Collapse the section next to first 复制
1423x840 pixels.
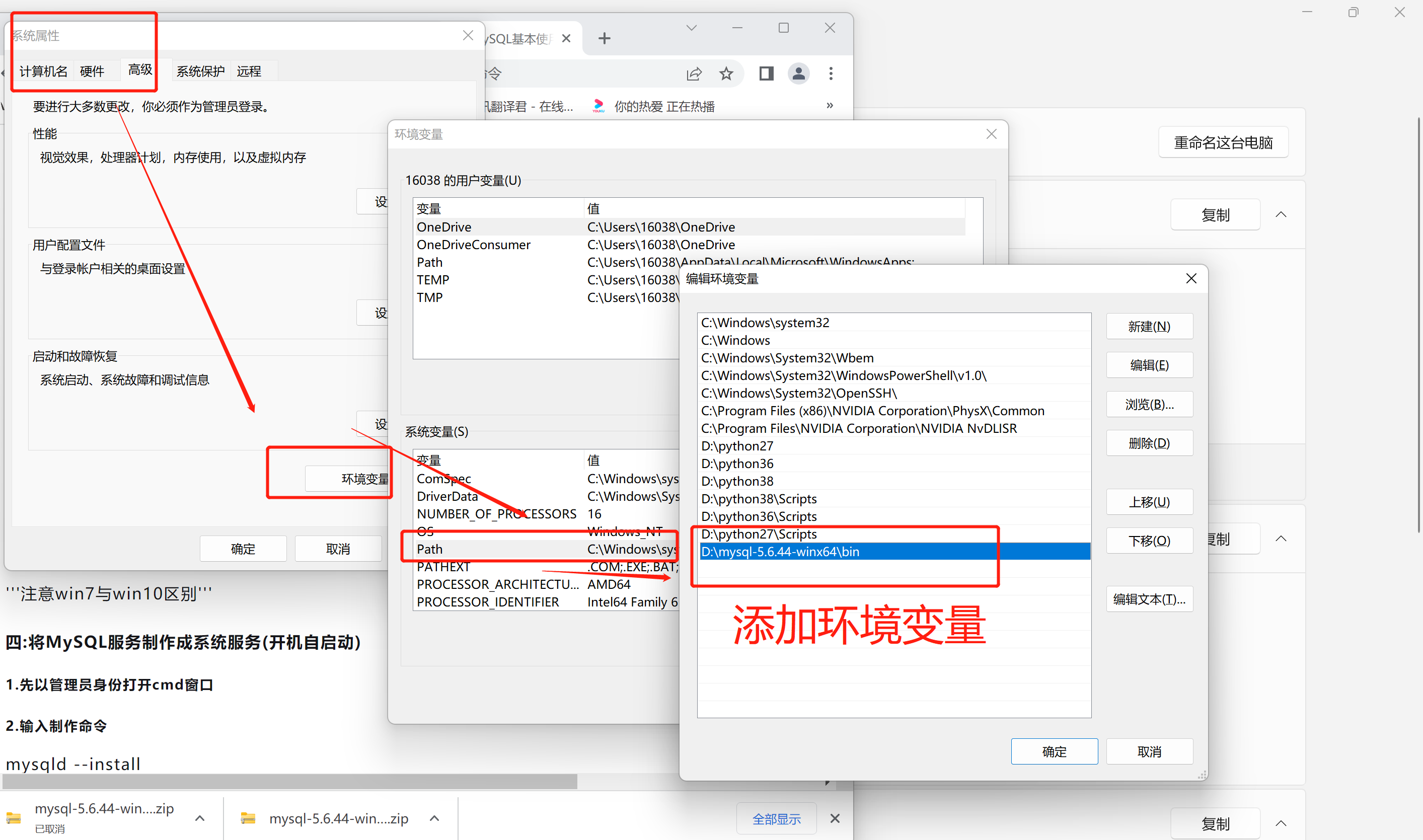[x=1281, y=215]
